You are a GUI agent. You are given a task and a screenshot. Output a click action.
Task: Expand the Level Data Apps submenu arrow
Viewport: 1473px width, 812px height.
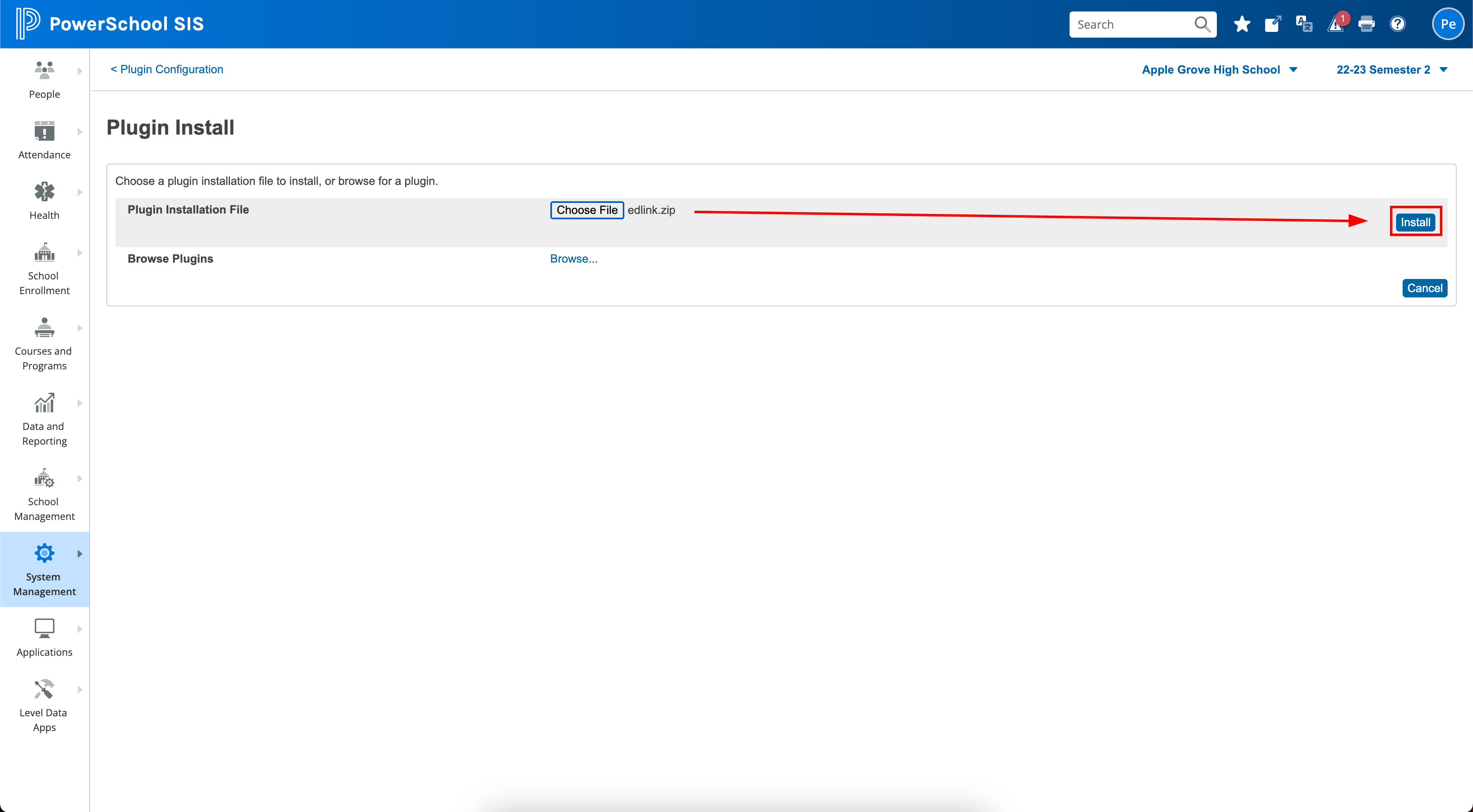coord(80,690)
